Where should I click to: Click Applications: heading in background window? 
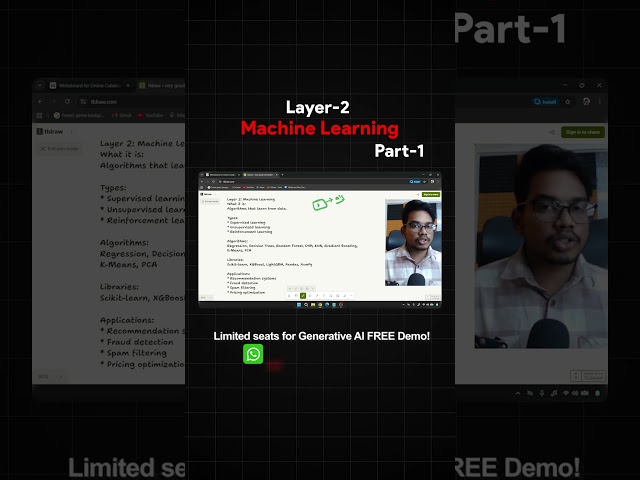coord(127,320)
